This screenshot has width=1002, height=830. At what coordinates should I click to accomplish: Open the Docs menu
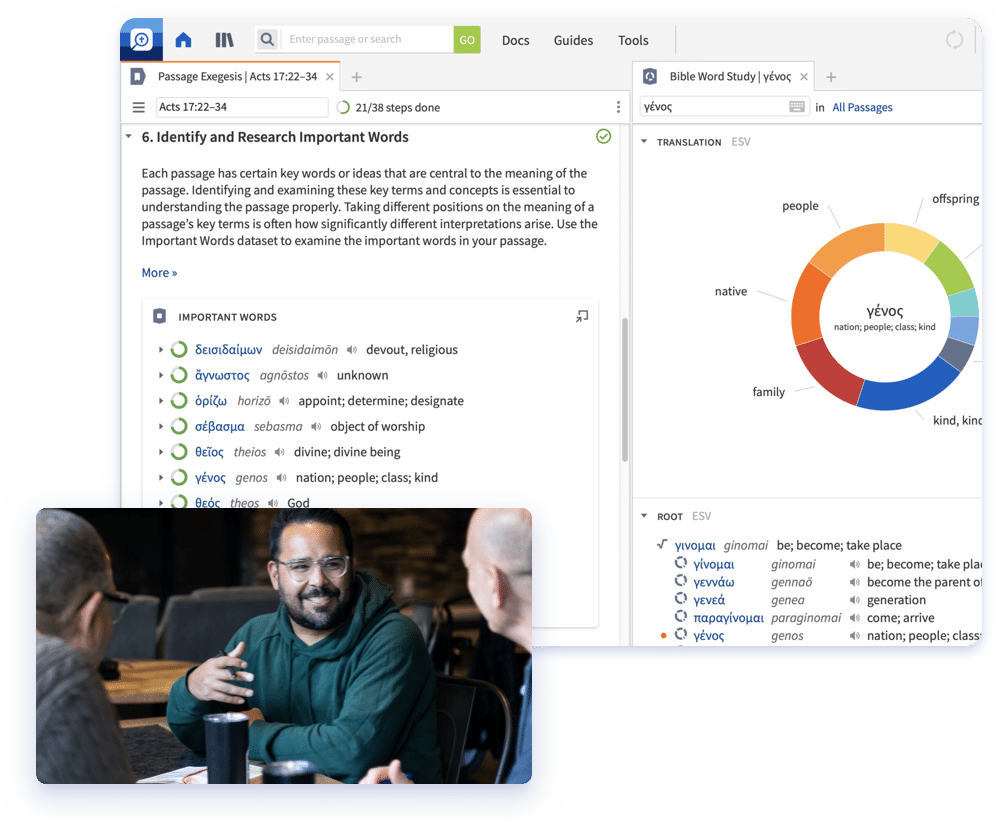[516, 40]
